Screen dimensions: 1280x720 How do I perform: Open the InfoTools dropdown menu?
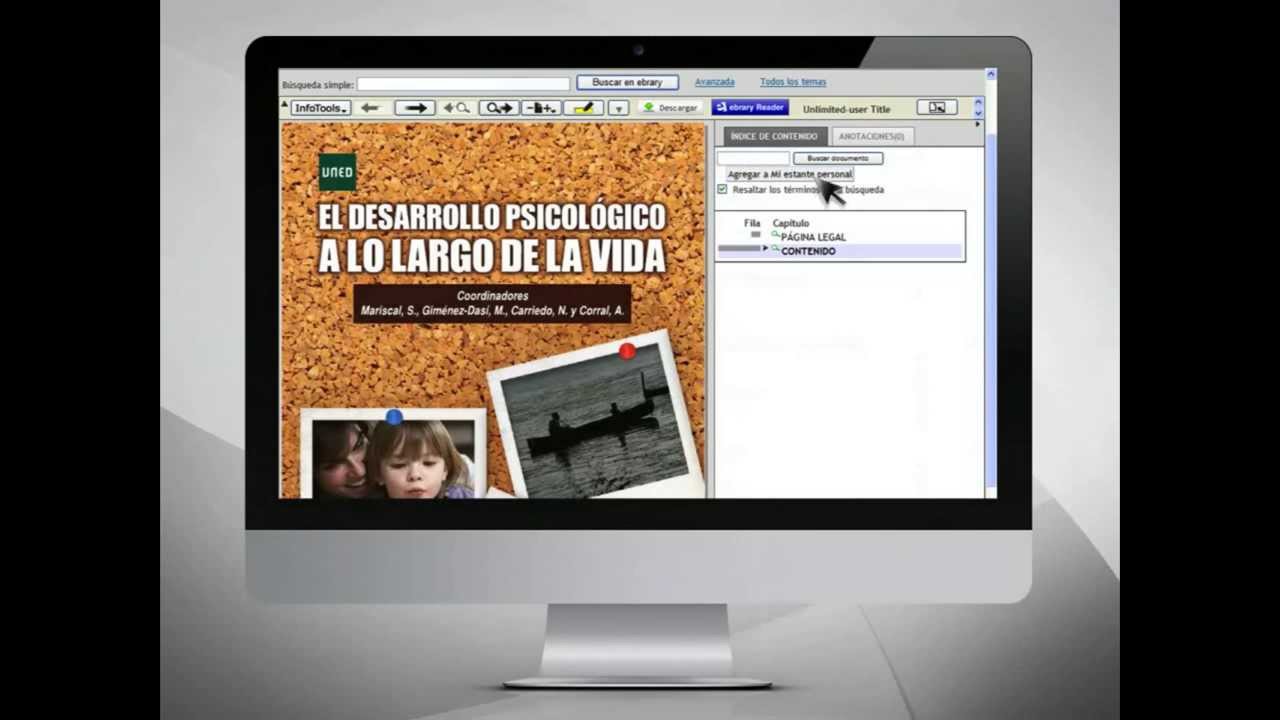click(x=320, y=108)
